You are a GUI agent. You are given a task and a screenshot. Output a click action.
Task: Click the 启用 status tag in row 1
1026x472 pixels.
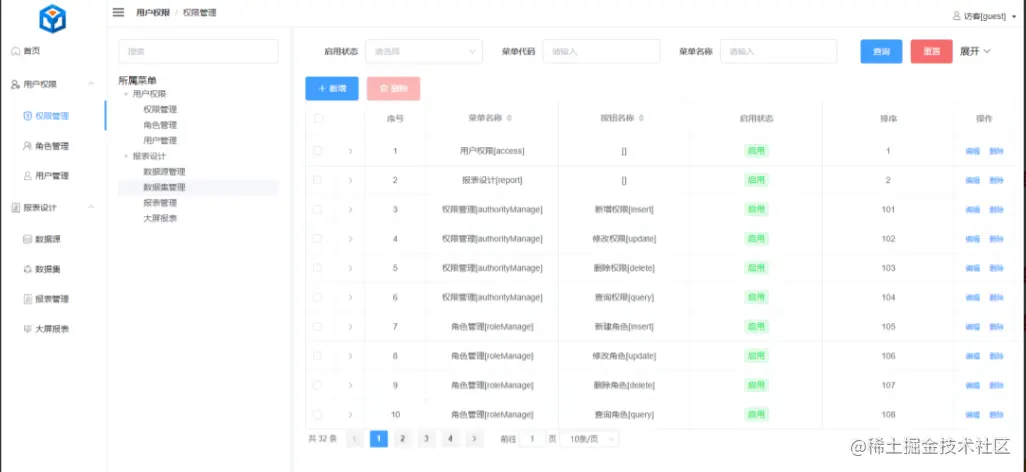pyautogui.click(x=756, y=151)
